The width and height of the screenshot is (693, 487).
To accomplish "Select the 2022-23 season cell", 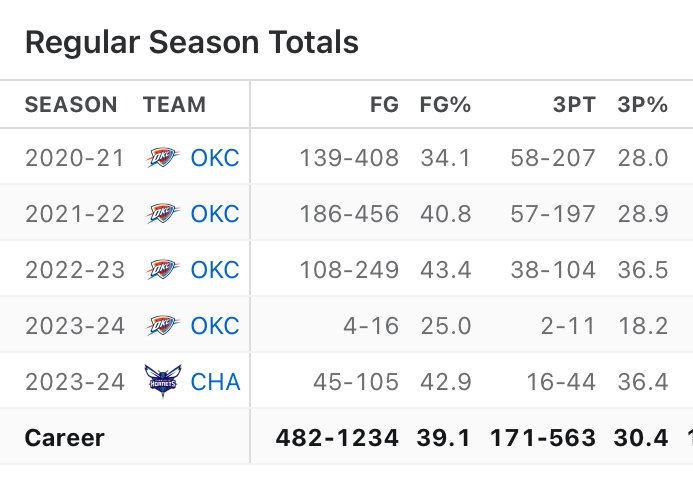I will [75, 270].
